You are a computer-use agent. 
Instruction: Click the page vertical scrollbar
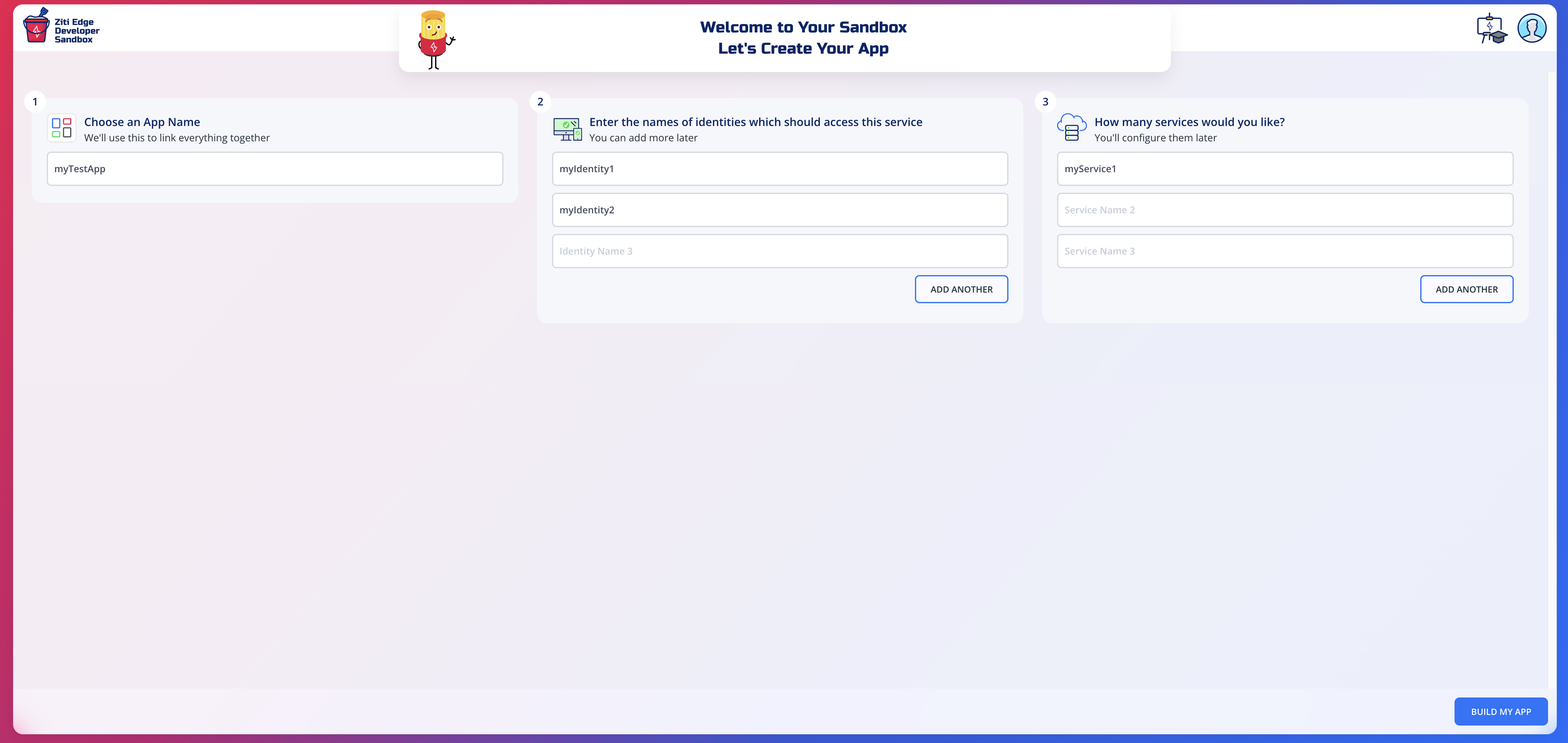click(1551, 381)
